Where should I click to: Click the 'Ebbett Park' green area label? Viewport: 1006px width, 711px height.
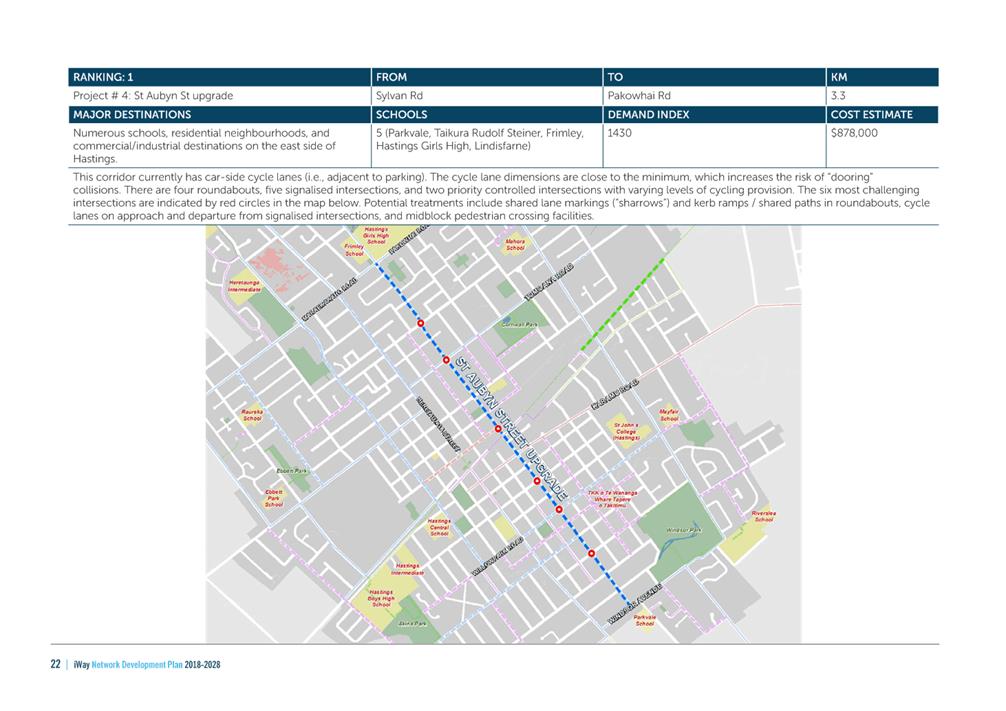(x=292, y=471)
